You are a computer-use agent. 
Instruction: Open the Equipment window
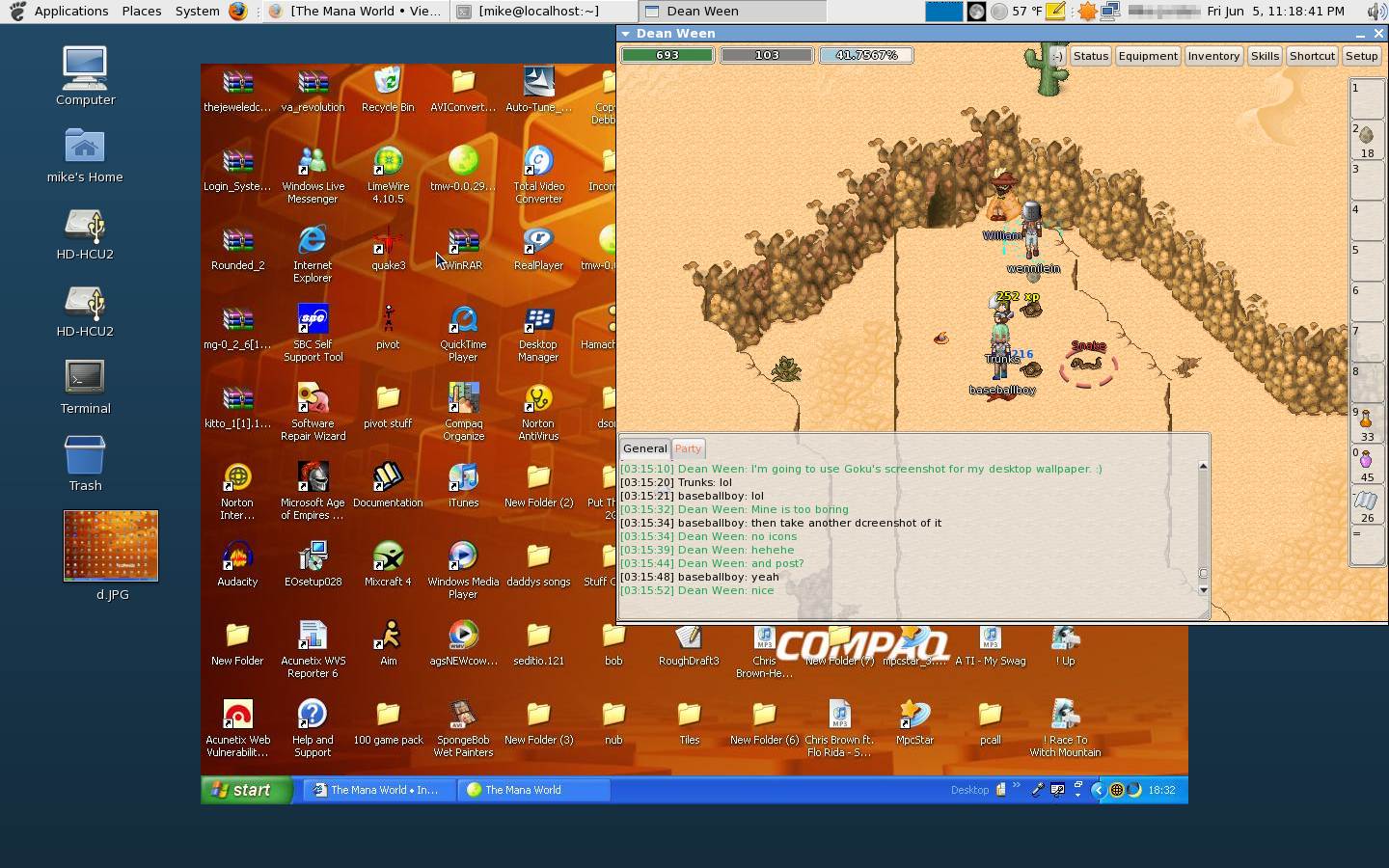1148,56
